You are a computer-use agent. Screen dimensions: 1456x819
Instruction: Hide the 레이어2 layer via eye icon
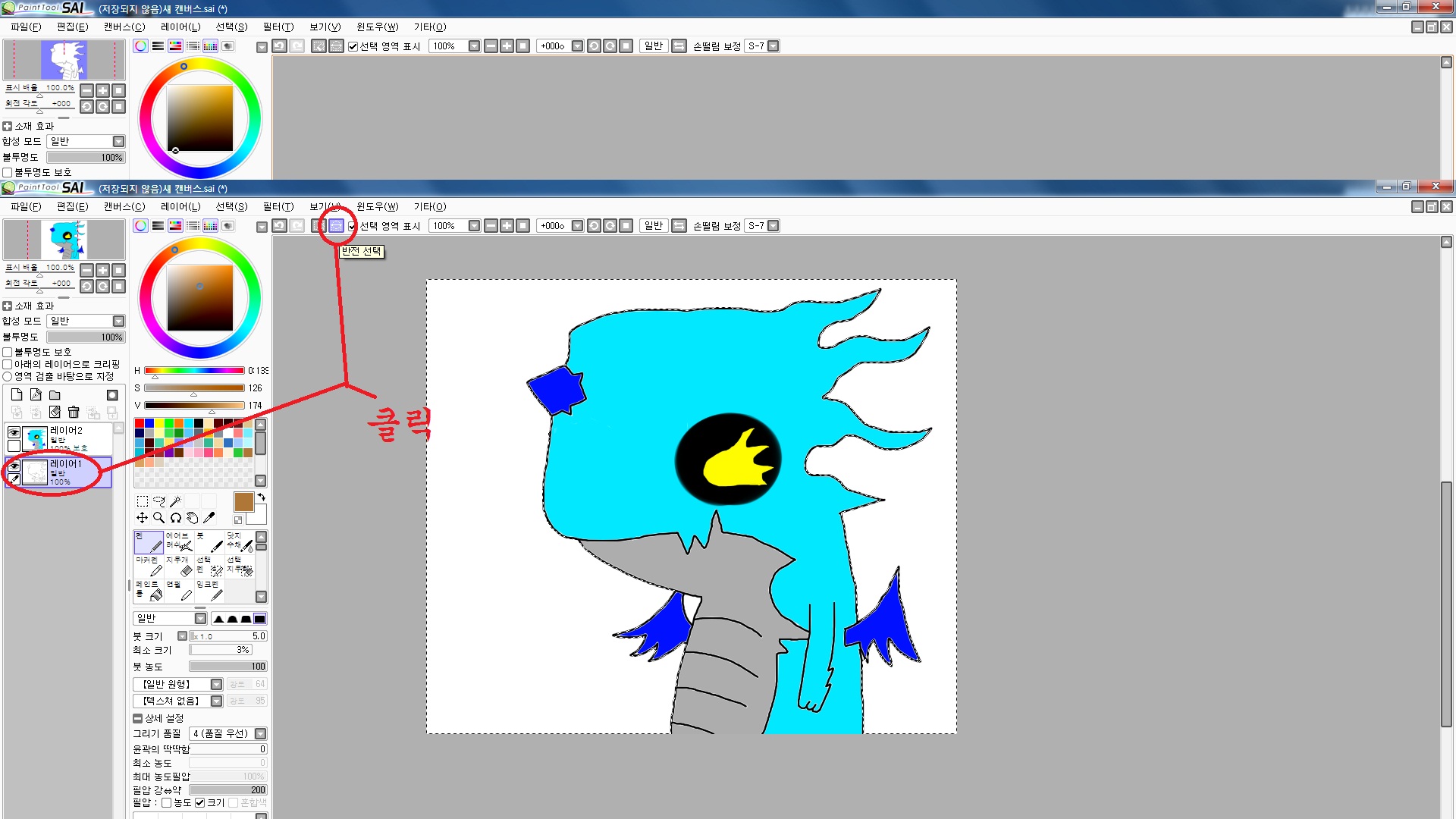click(x=14, y=432)
